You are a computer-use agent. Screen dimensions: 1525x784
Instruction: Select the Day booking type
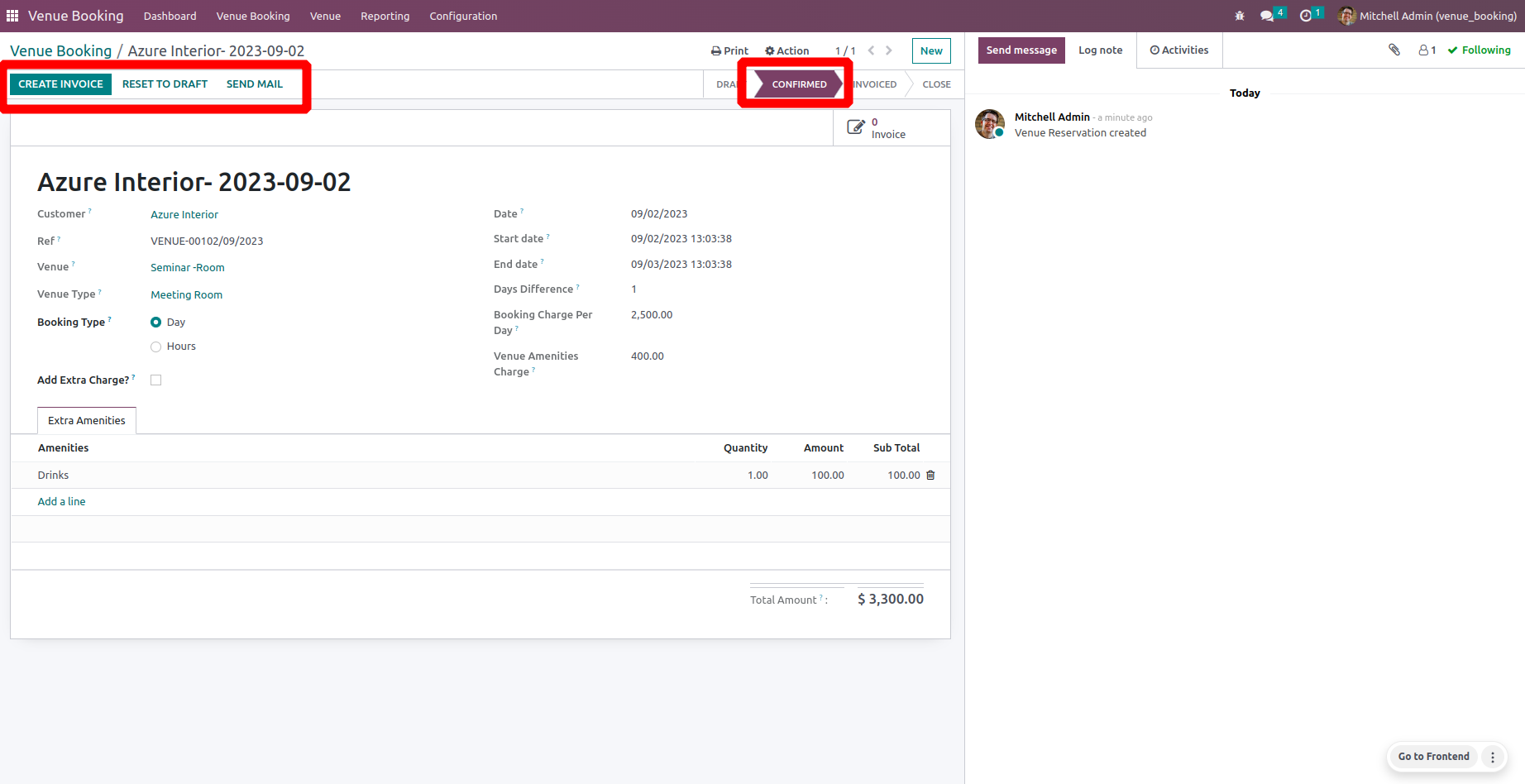coord(155,323)
